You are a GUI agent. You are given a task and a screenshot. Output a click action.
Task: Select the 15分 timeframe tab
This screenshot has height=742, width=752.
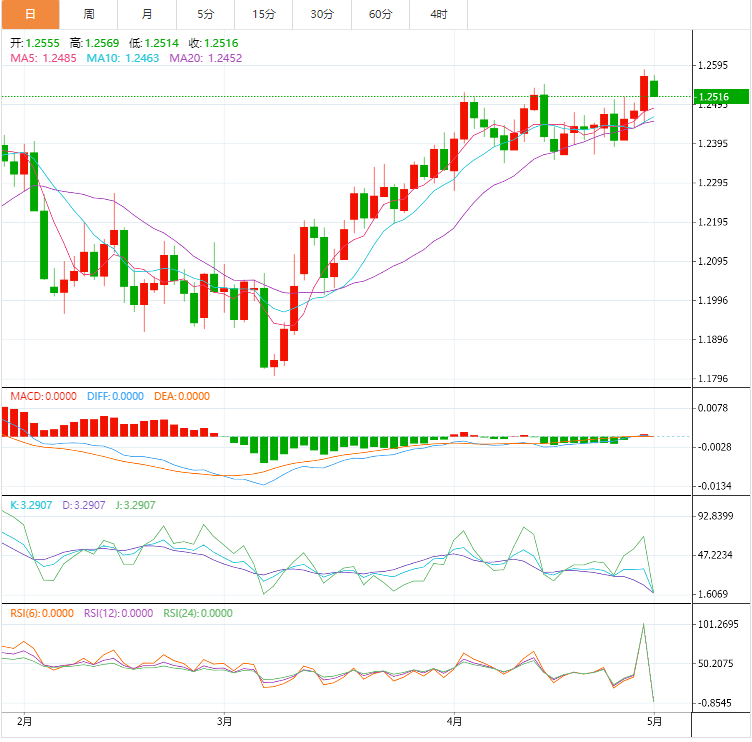tap(264, 14)
